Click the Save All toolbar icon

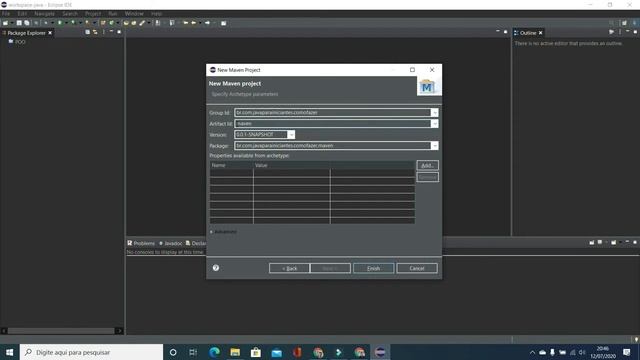click(x=27, y=23)
